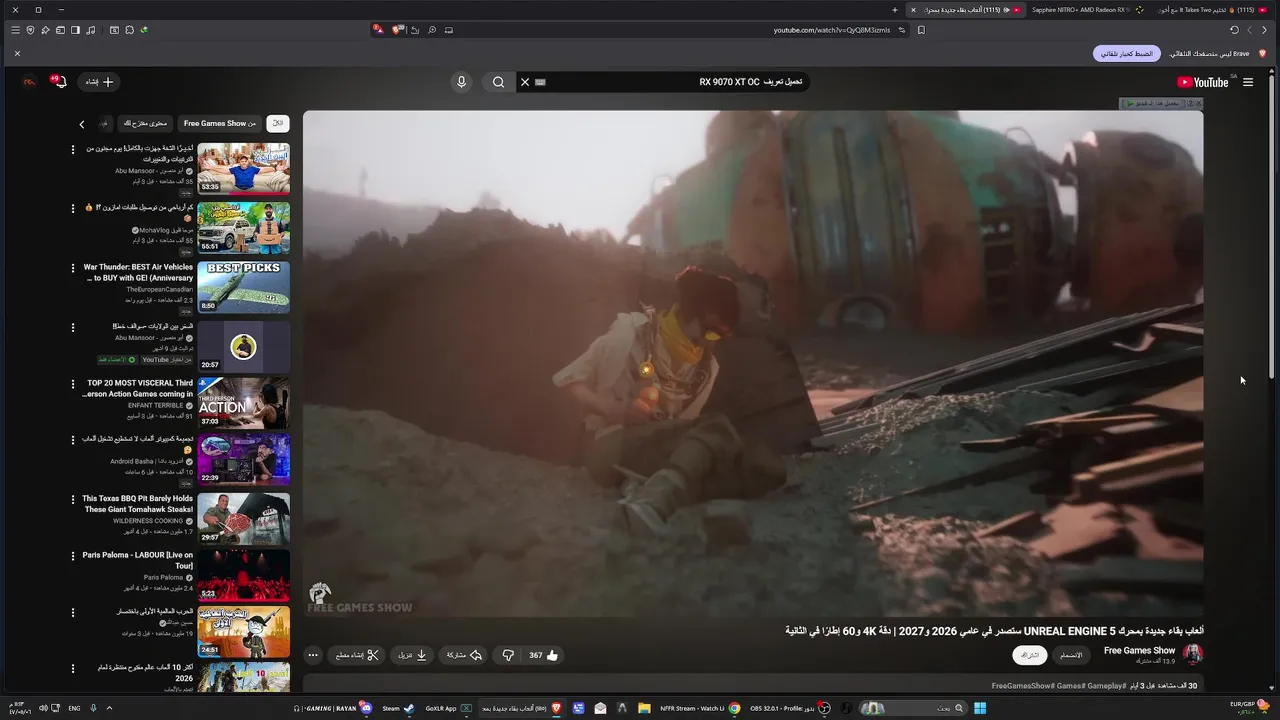Open the Brave playlist music-note icon

pyautogui.click(x=90, y=30)
